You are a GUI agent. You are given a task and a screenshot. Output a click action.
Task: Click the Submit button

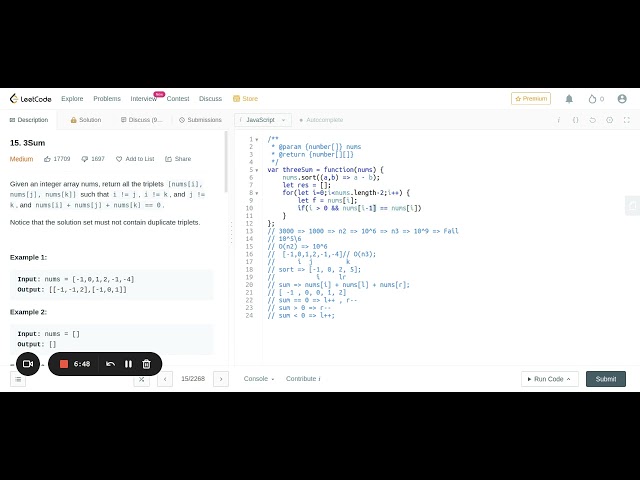pyautogui.click(x=606, y=379)
